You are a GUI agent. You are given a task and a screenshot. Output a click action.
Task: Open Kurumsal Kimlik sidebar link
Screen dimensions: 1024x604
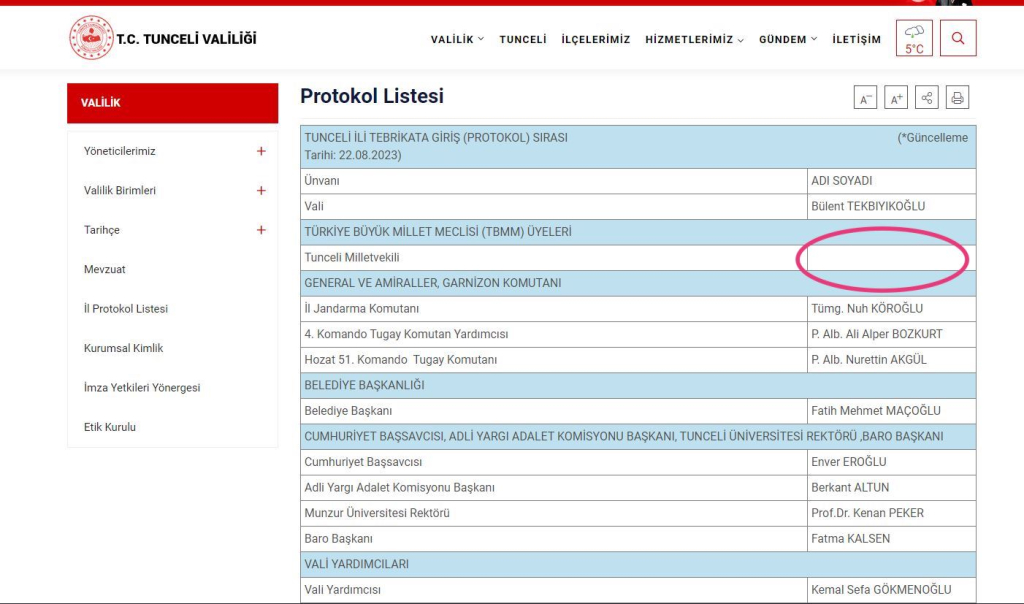123,348
